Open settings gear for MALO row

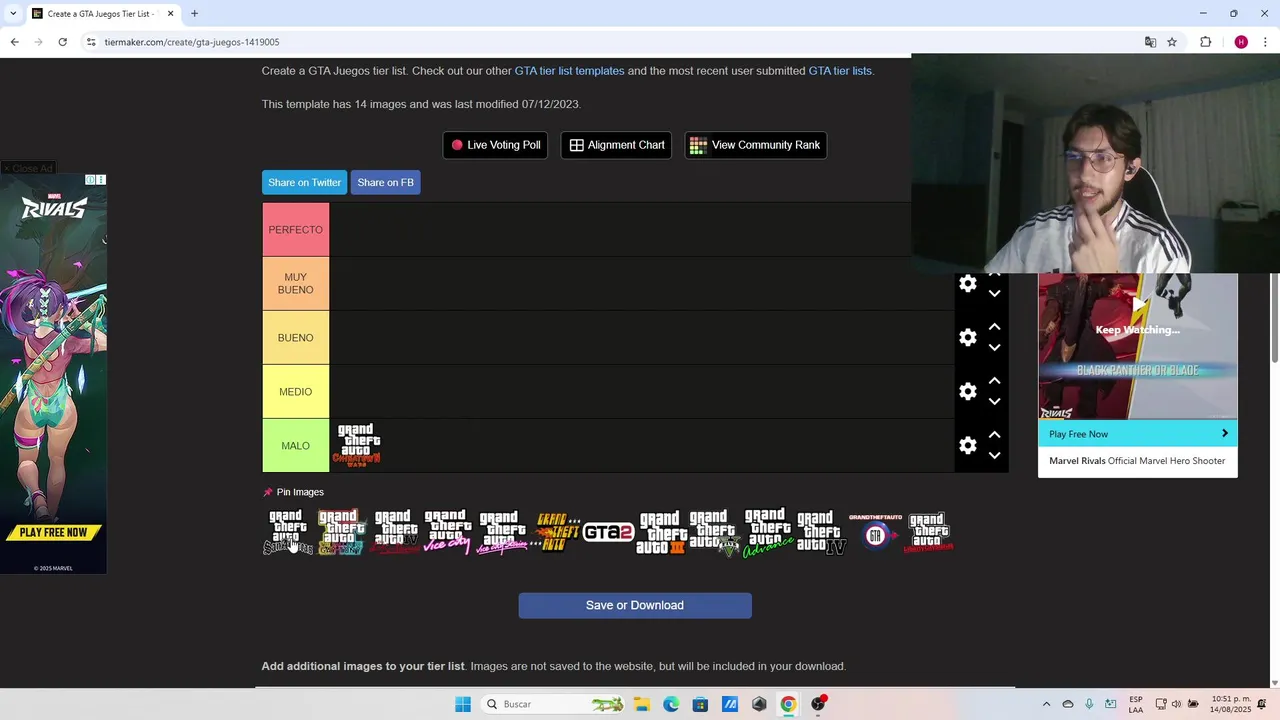(x=967, y=446)
